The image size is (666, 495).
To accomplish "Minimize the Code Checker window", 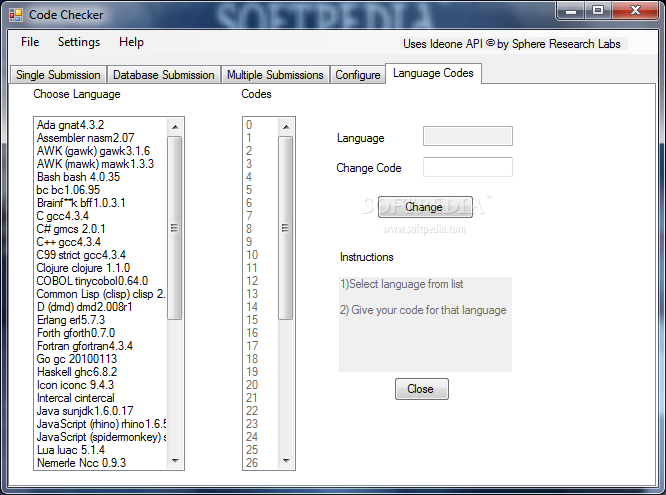I will [571, 11].
